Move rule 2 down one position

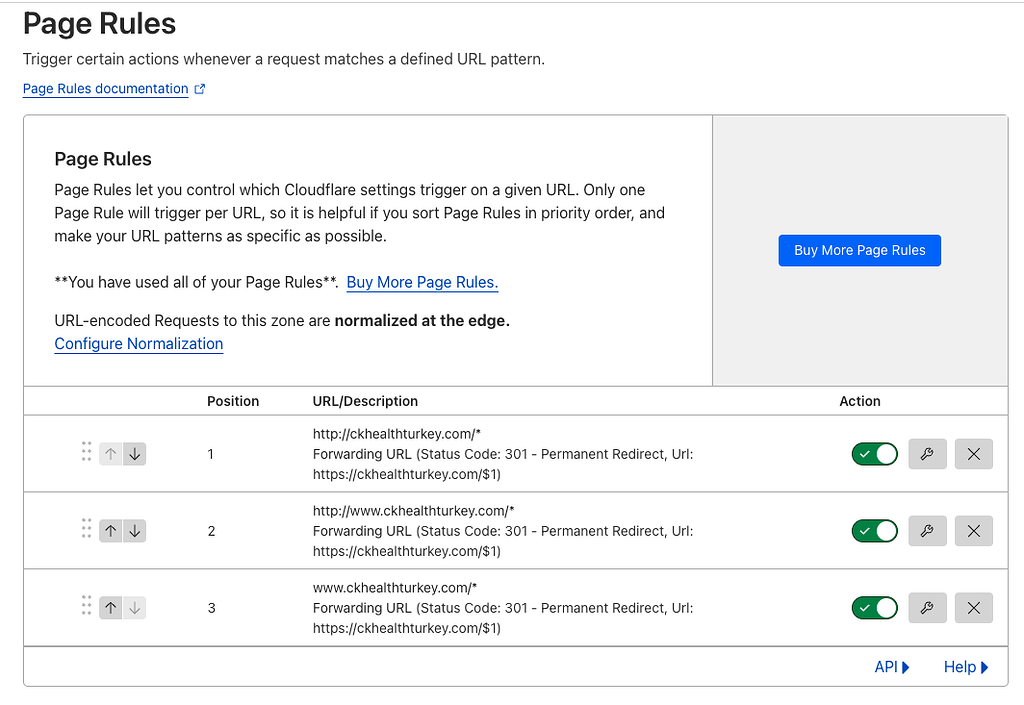[135, 531]
